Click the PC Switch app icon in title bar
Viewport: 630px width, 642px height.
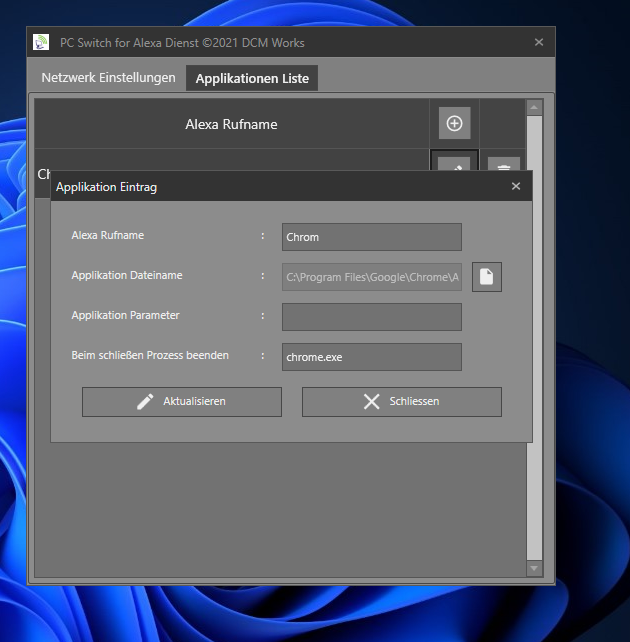pos(41,43)
